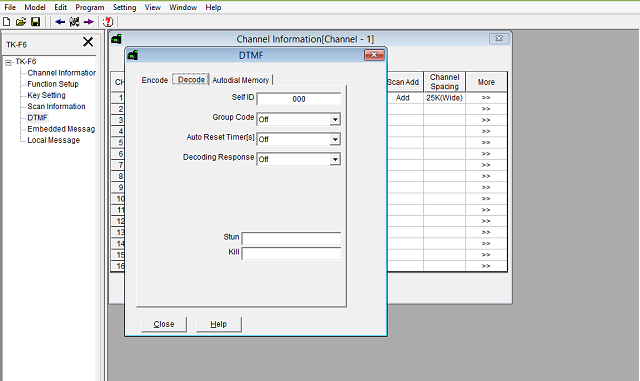
Task: Select Key Setting in the tree
Action: [46, 95]
